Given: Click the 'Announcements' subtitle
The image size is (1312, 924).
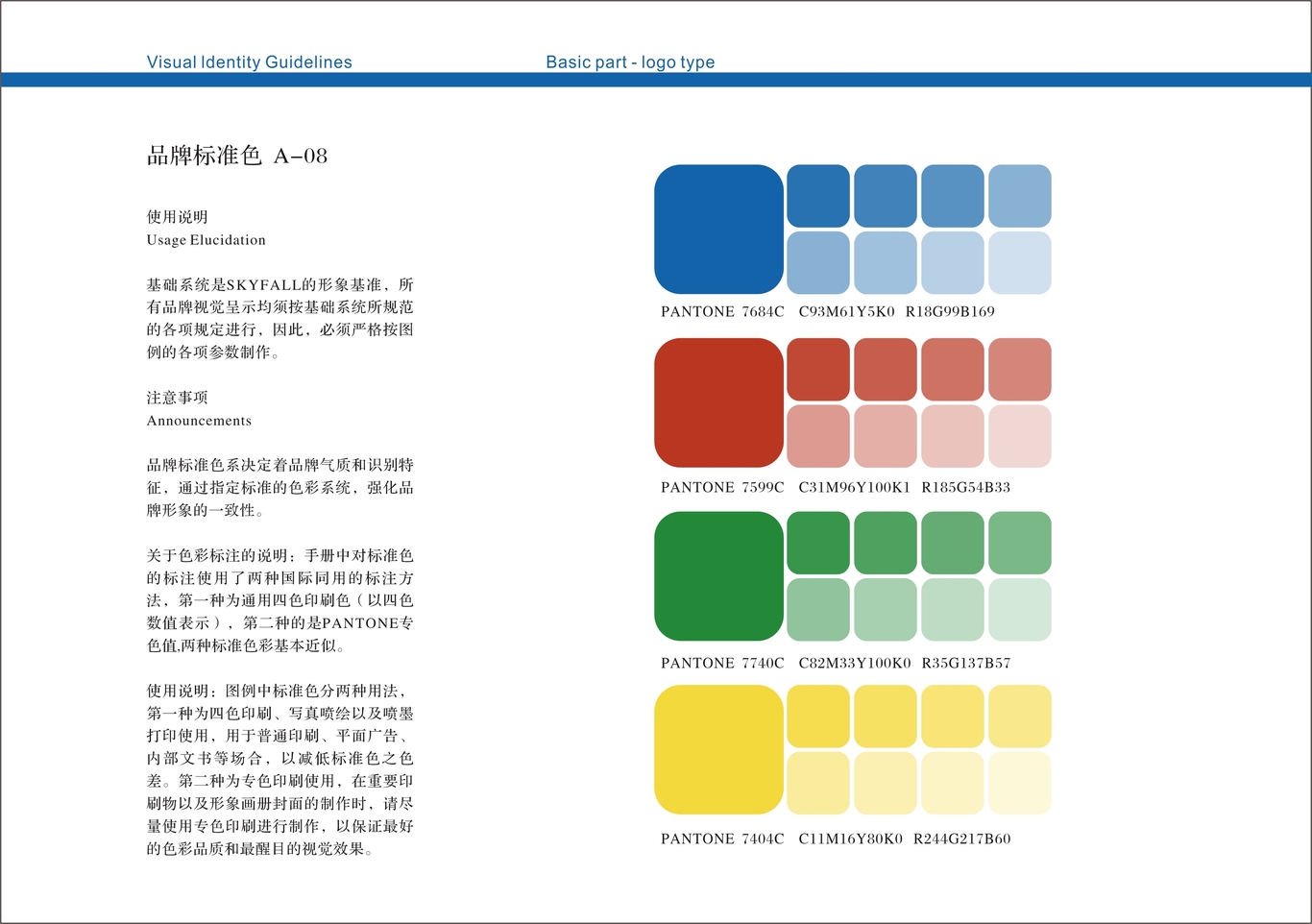Looking at the screenshot, I should tap(199, 421).
